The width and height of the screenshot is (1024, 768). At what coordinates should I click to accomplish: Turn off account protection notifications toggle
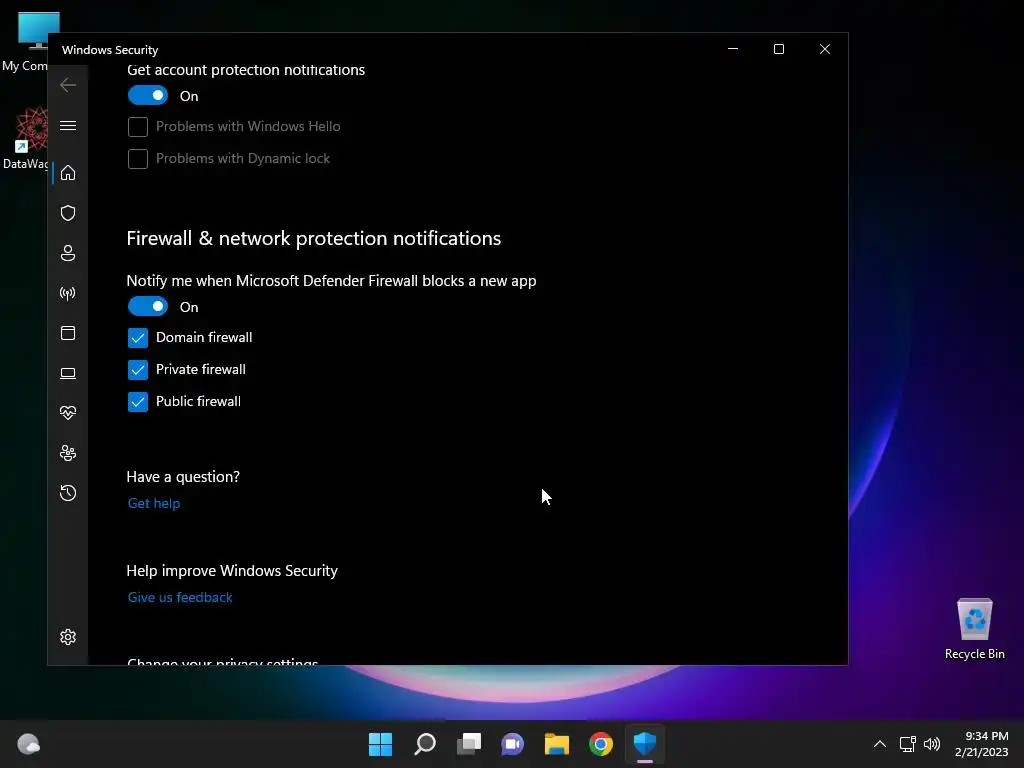coord(148,95)
